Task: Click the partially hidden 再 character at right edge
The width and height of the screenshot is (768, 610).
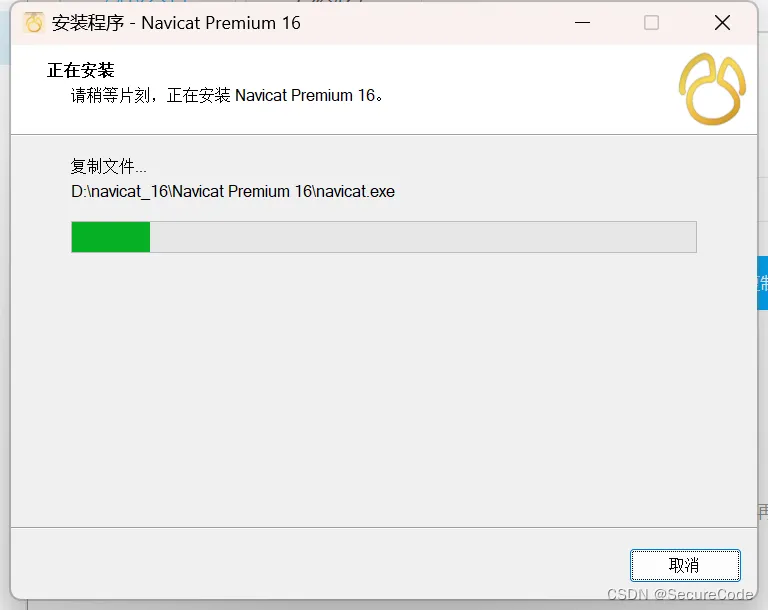Action: [763, 511]
